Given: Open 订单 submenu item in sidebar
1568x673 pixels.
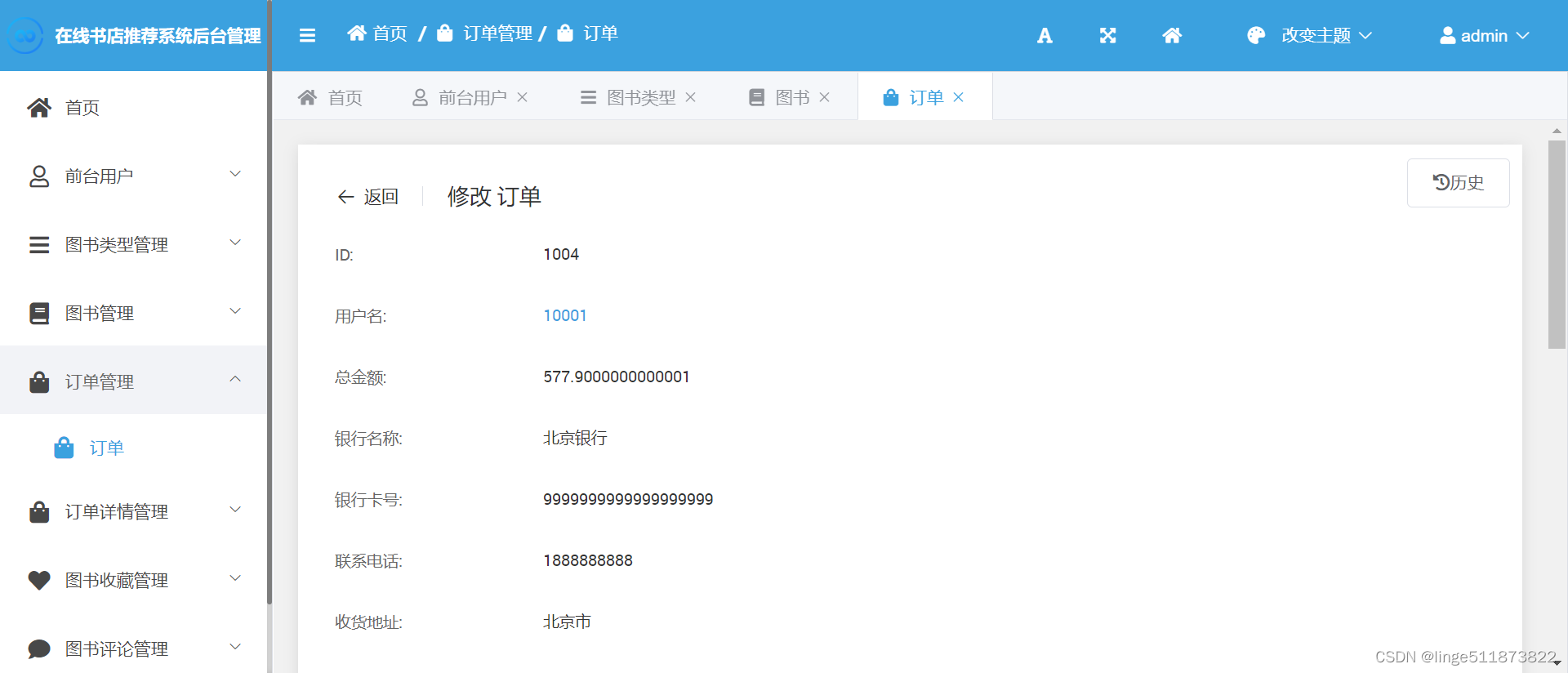Looking at the screenshot, I should tap(134, 448).
